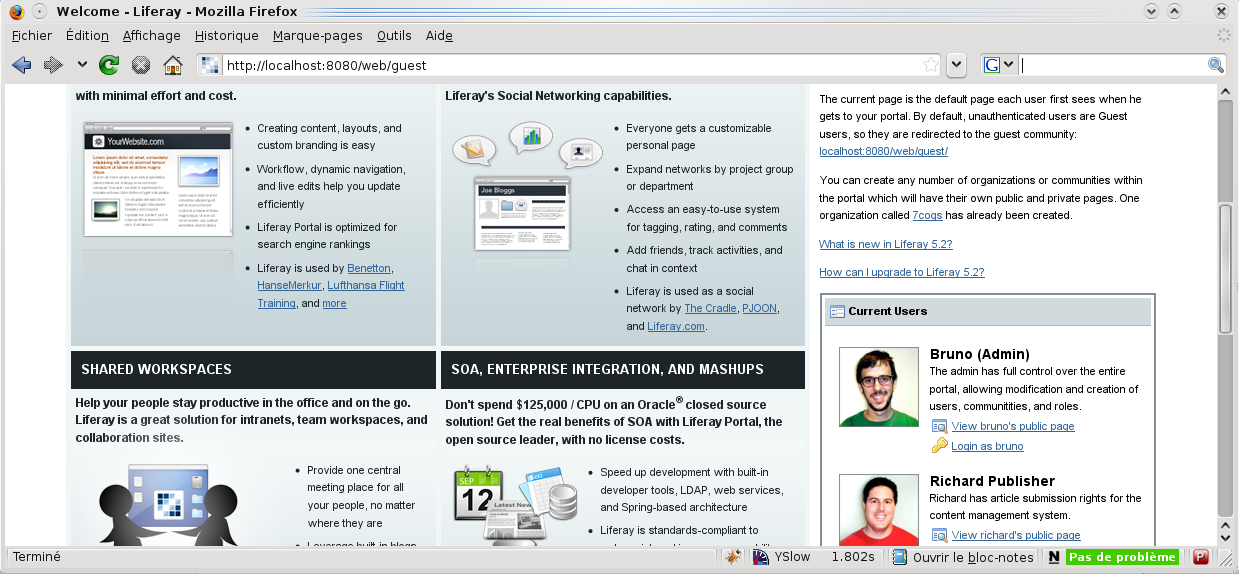
Task: Open How can I upgrade to Liferay 5.2? link
Action: pos(901,272)
